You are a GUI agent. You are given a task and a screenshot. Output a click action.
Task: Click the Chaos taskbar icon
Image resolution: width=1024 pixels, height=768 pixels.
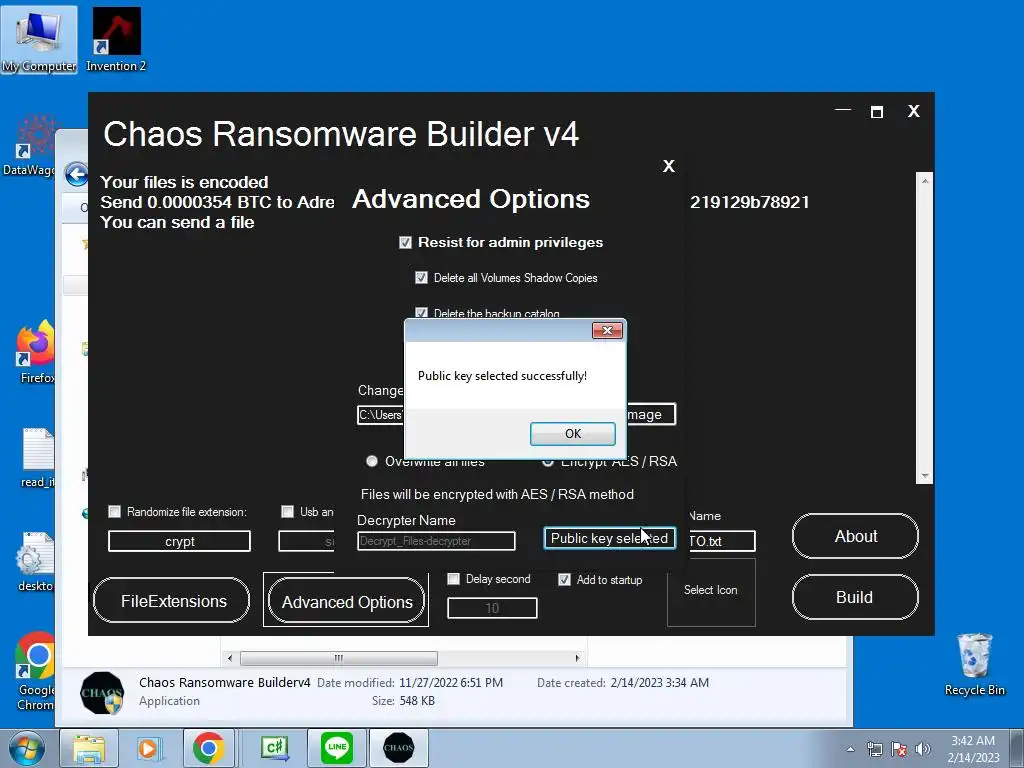pyautogui.click(x=399, y=748)
